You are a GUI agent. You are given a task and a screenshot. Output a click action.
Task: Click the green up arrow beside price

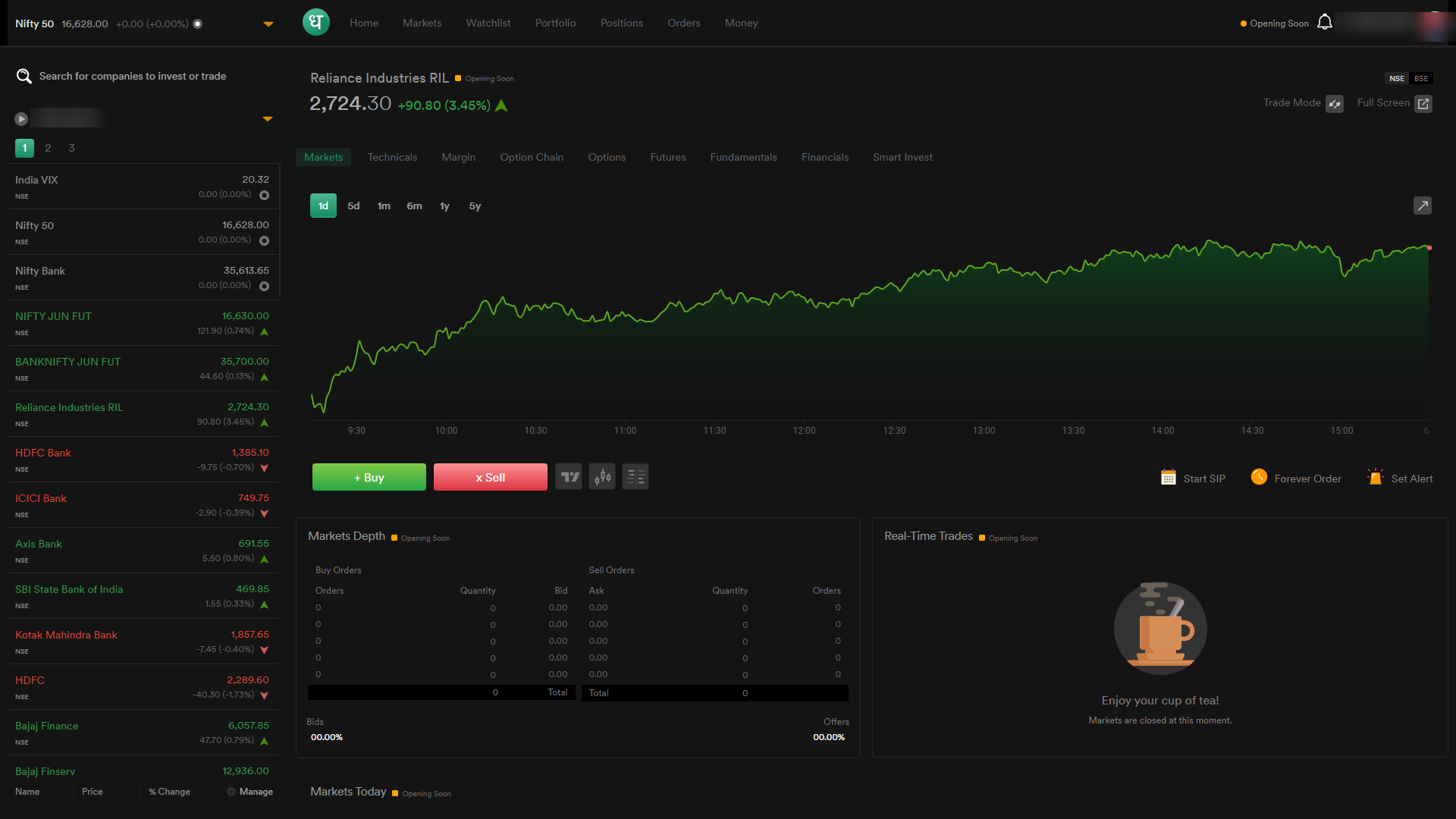pos(501,105)
